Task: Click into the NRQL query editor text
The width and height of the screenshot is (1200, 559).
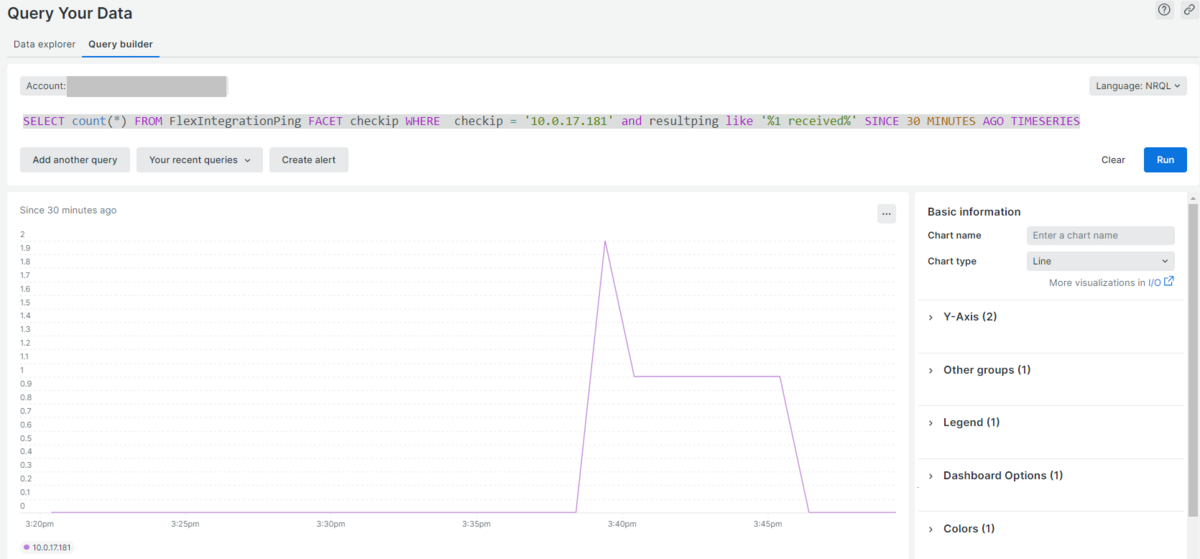Action: pos(551,121)
